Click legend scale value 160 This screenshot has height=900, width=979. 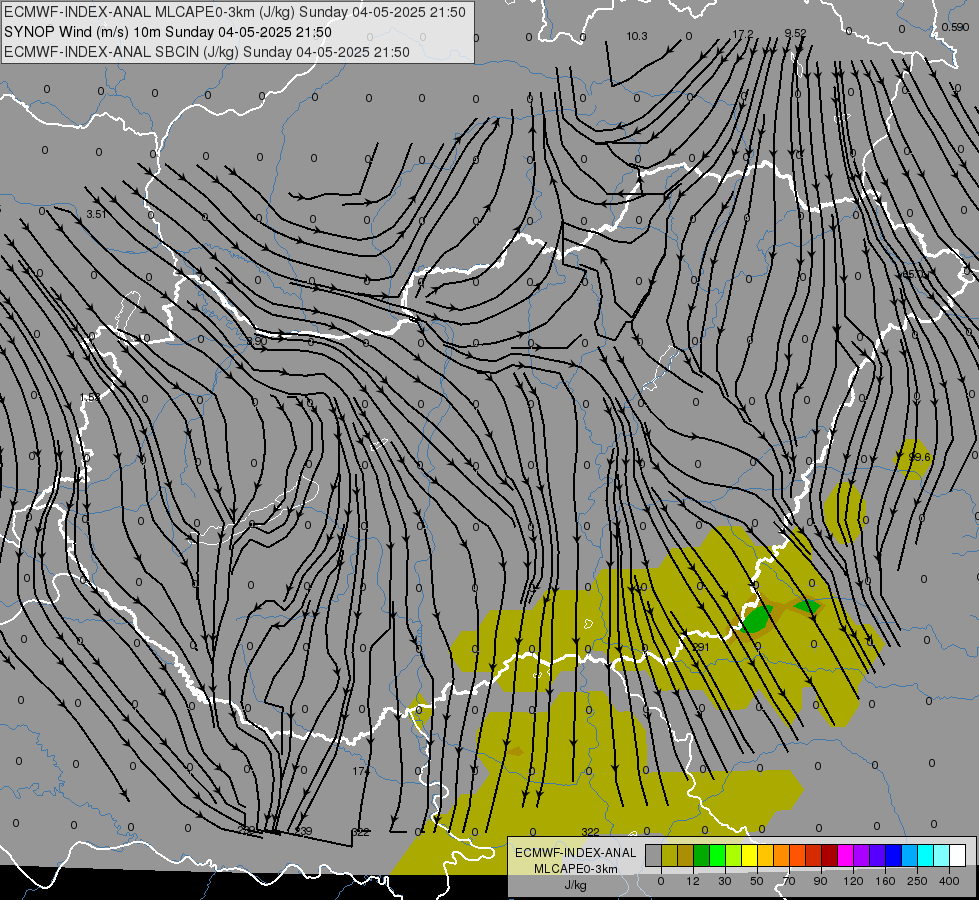pos(885,881)
